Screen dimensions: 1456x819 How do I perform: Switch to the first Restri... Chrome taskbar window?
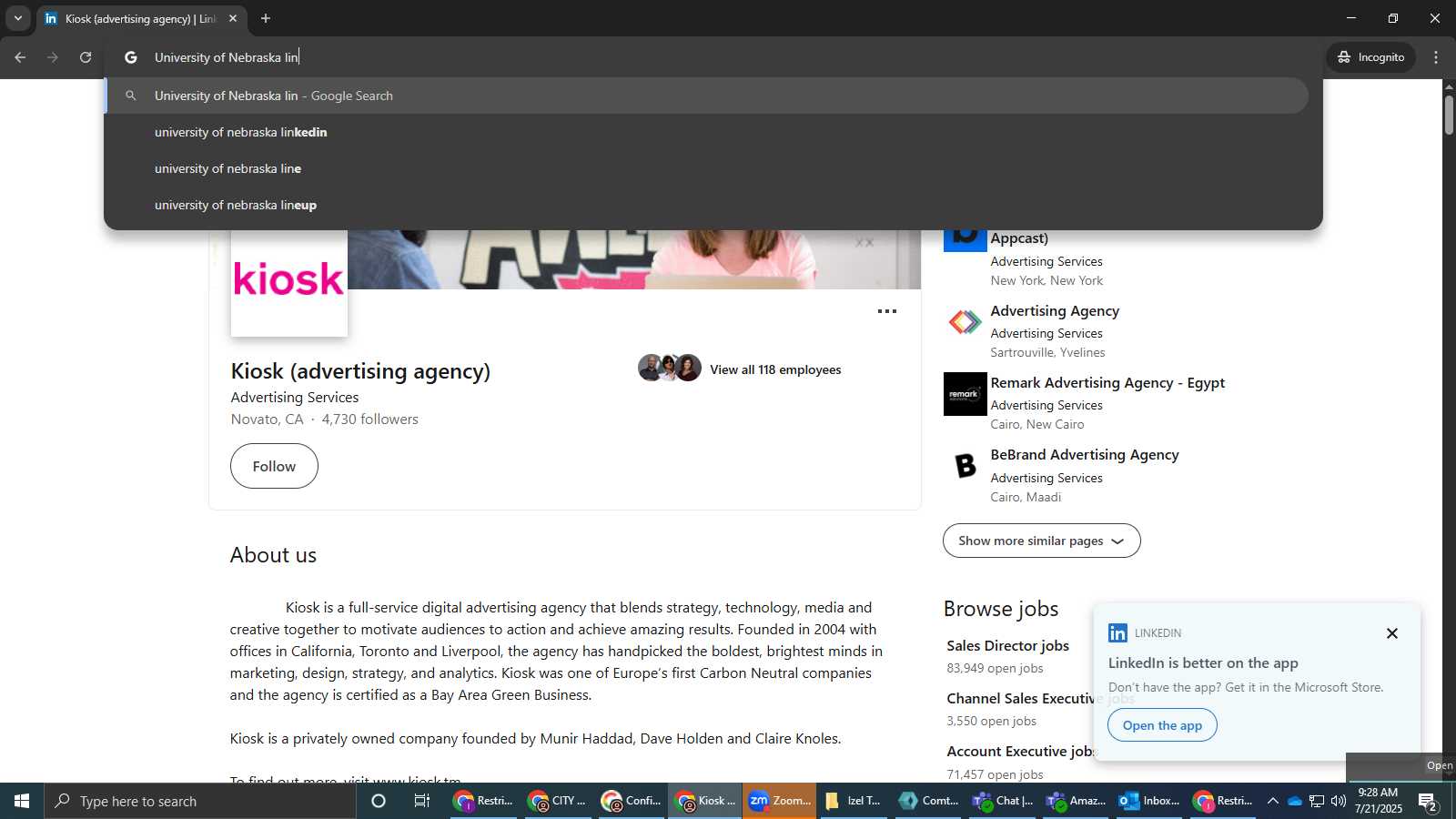coord(483,801)
